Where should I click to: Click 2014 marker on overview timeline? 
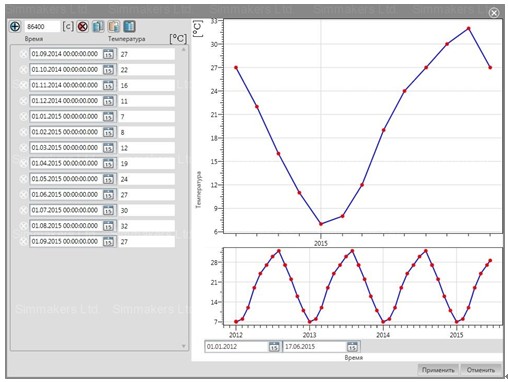(383, 335)
